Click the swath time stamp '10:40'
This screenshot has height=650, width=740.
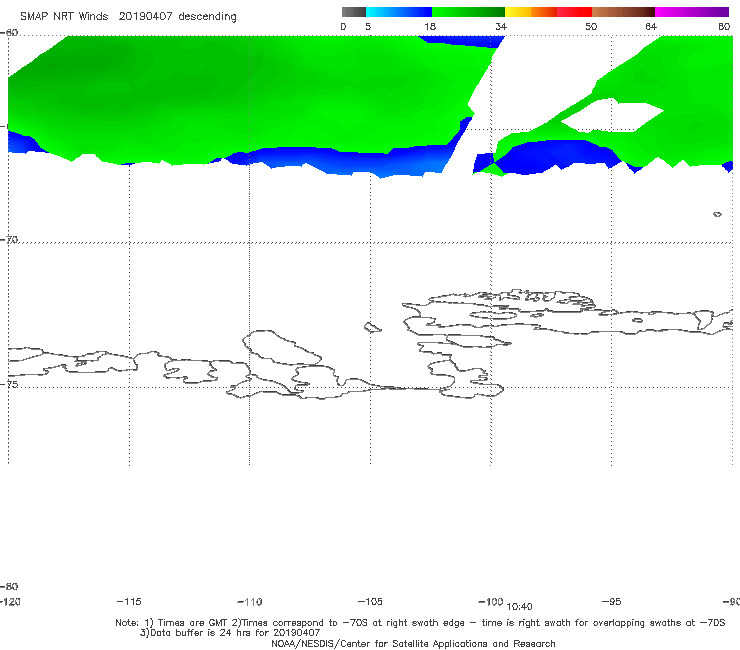tap(519, 607)
